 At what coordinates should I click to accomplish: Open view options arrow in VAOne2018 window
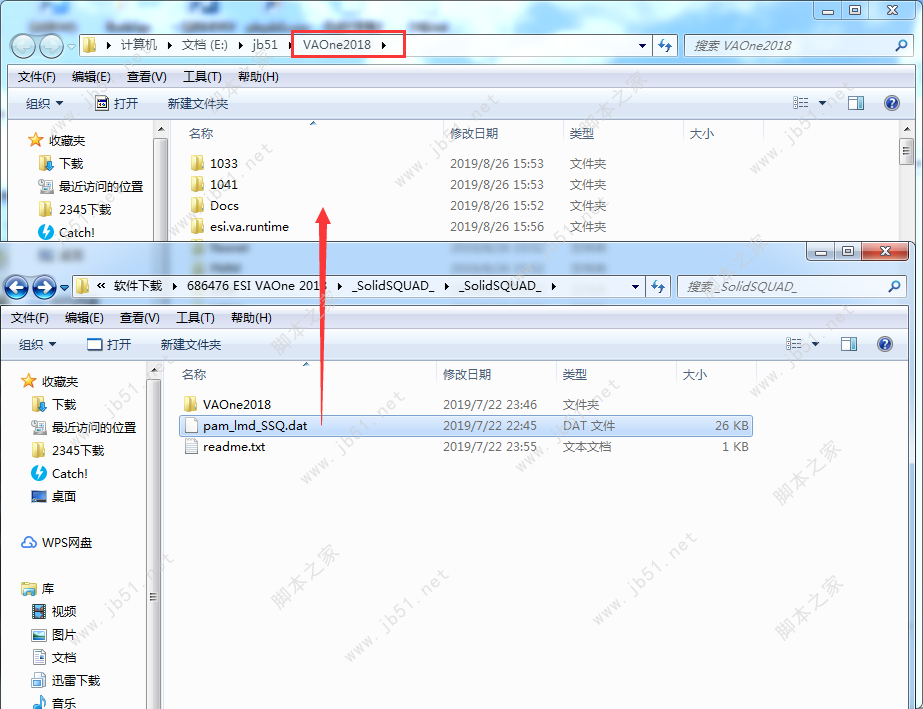coord(822,103)
